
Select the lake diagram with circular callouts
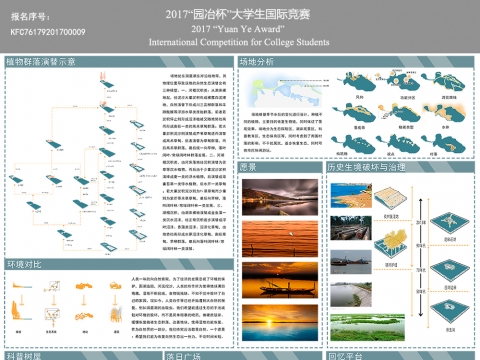click(x=398, y=81)
